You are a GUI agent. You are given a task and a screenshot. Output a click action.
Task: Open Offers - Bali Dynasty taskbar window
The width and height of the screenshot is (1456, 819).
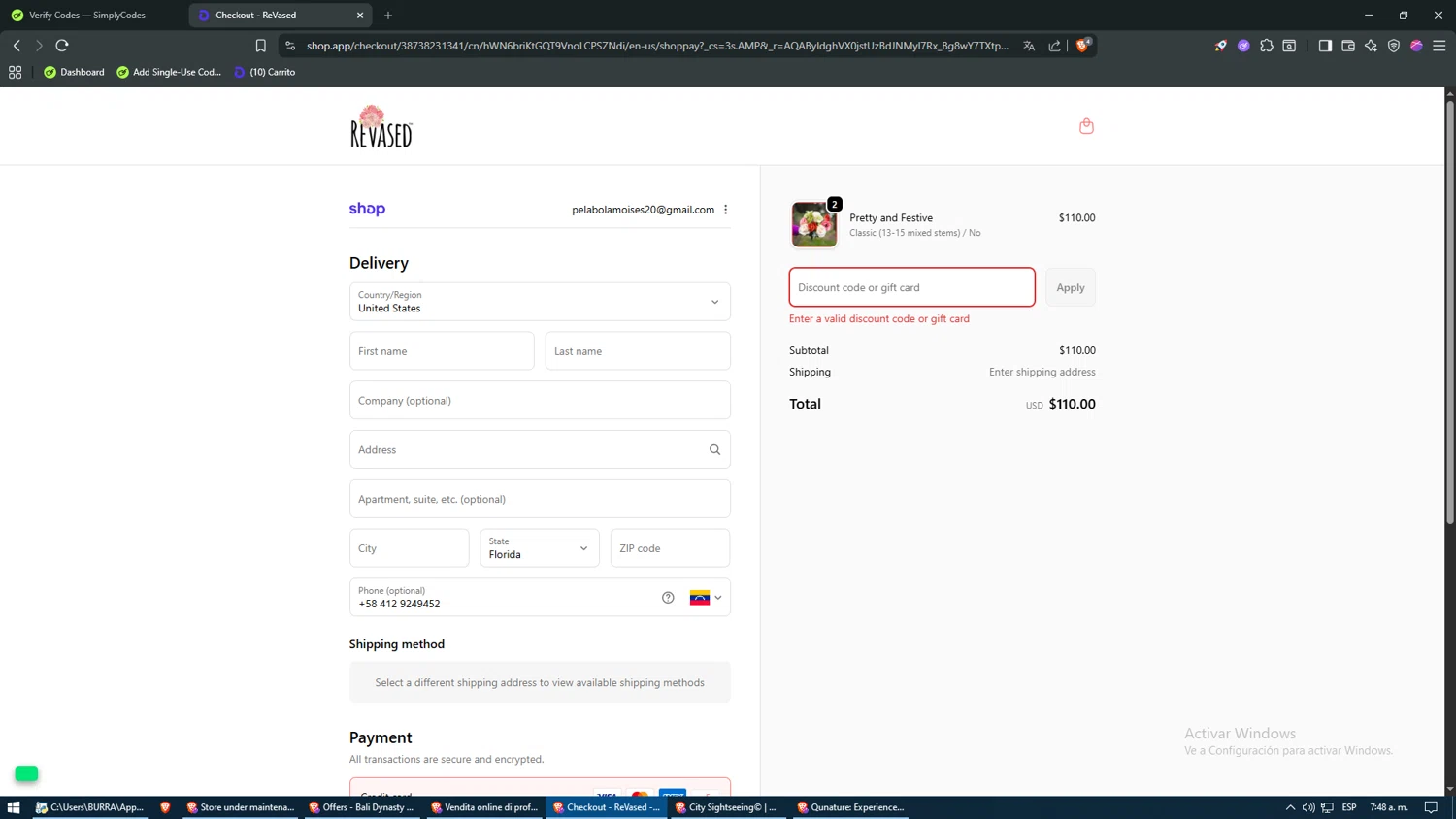coord(363,807)
